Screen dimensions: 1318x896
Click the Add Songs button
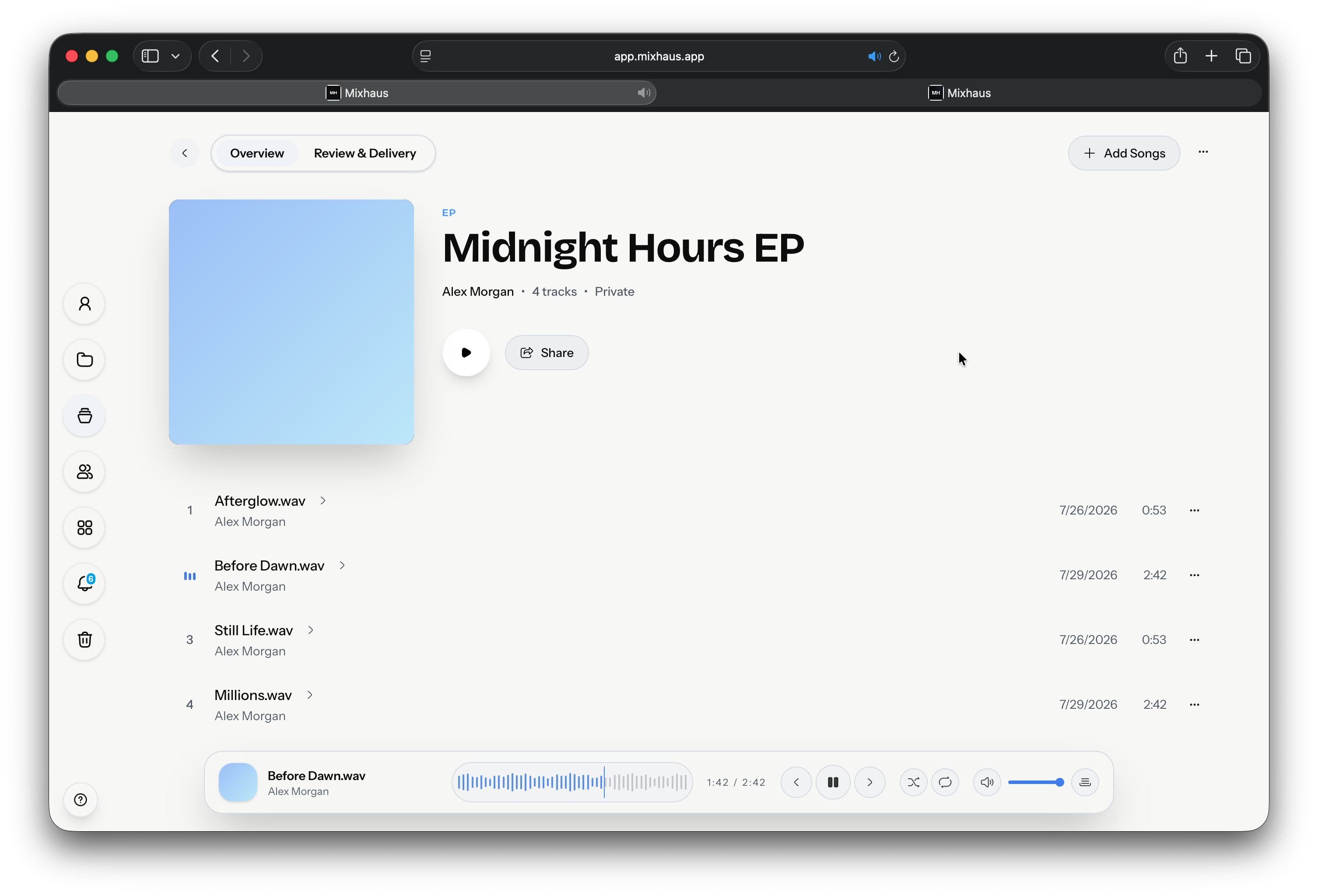(1124, 153)
